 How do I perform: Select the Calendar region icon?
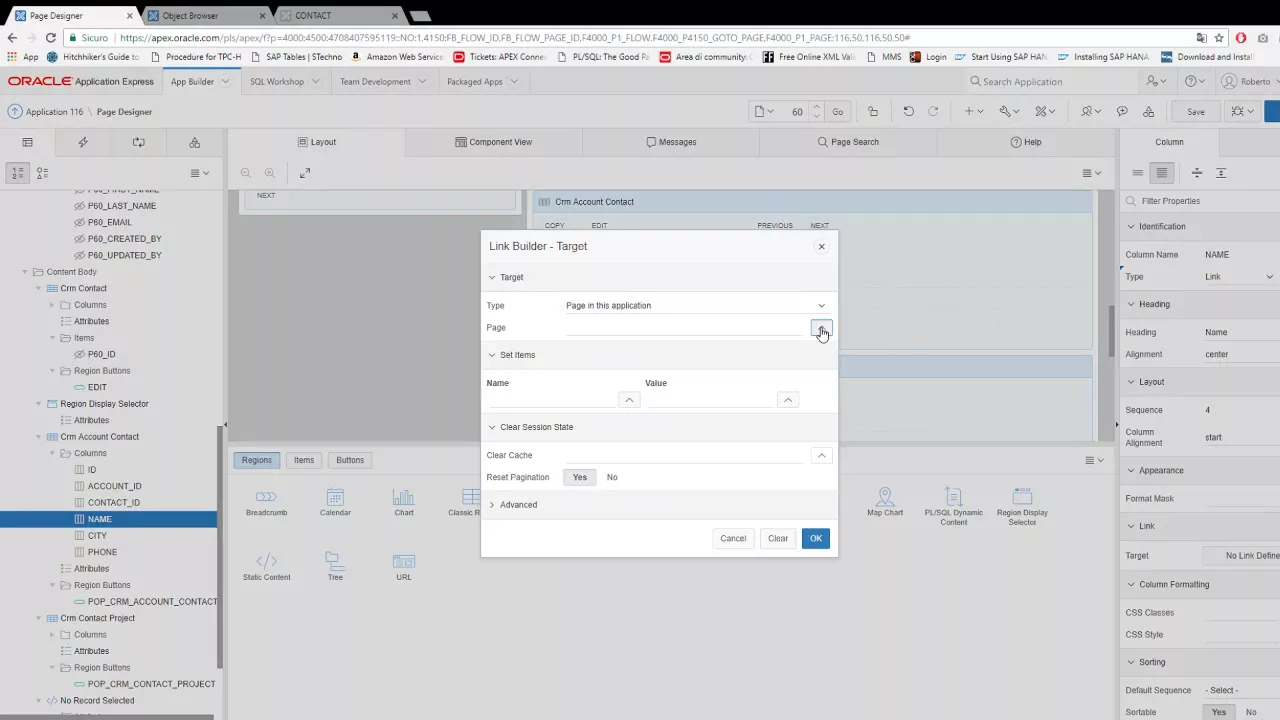point(335,502)
